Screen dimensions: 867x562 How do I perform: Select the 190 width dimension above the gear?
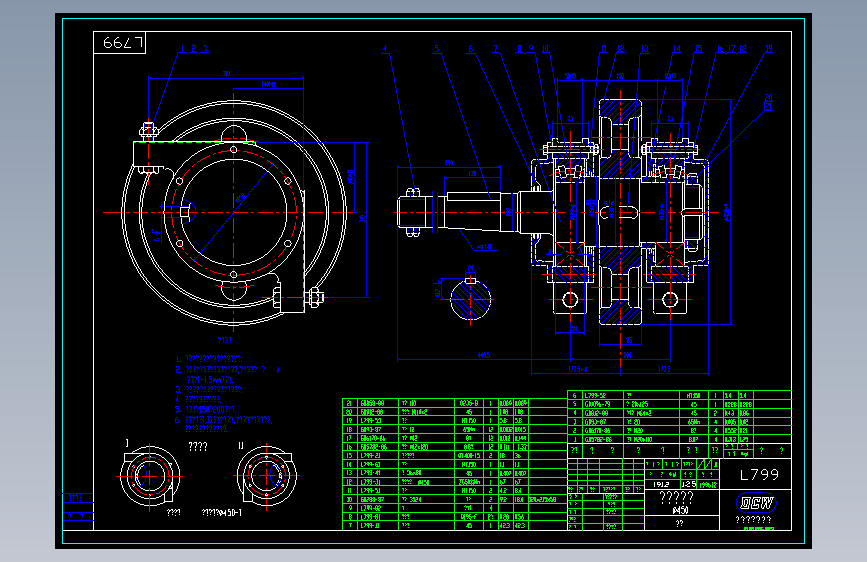point(620,76)
